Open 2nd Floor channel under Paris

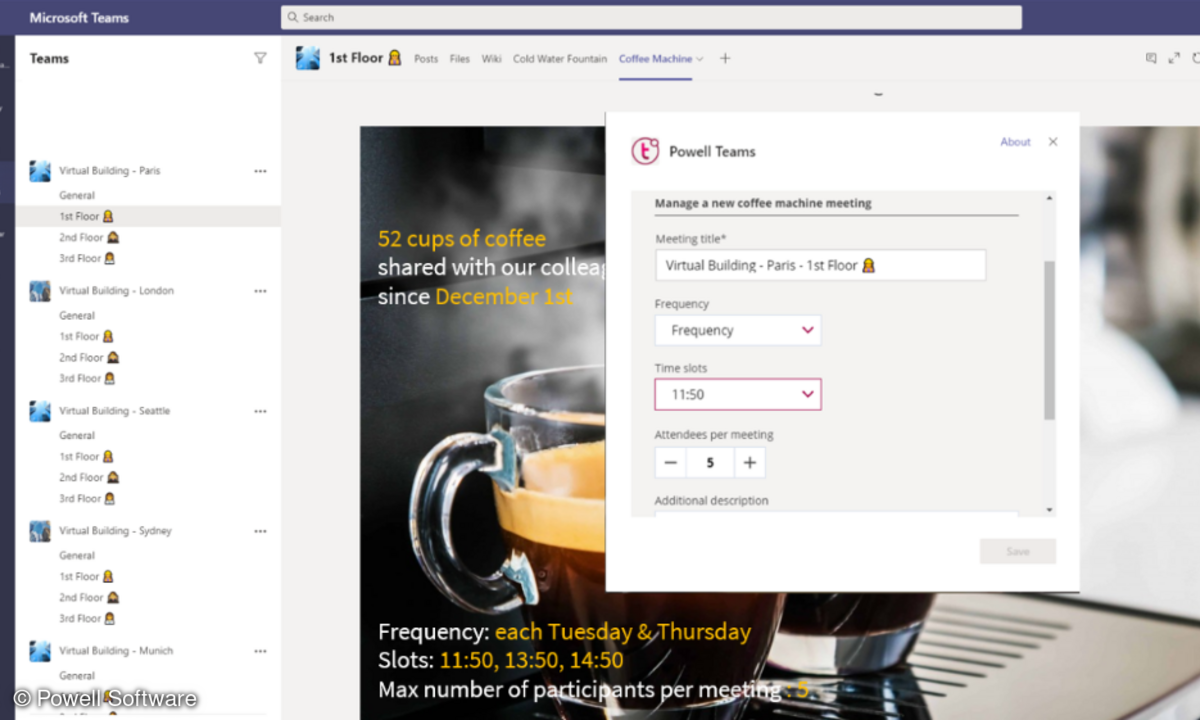[89, 237]
